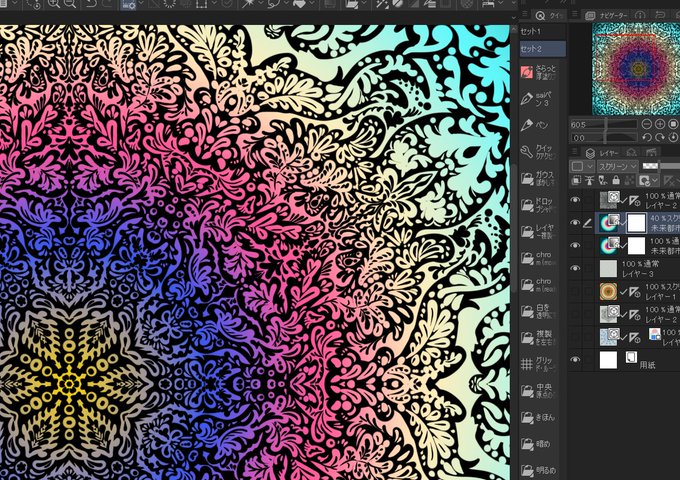Screen dimensions: 680x480
Task: Open the Navigator panel hamburger menu
Action: pyautogui.click(x=574, y=14)
